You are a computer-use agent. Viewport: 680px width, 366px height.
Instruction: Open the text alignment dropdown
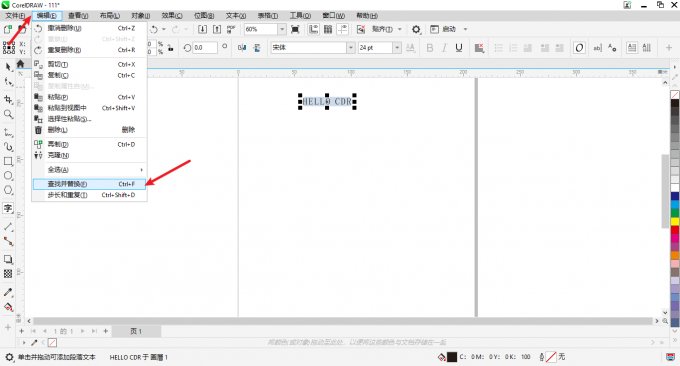(x=479, y=47)
